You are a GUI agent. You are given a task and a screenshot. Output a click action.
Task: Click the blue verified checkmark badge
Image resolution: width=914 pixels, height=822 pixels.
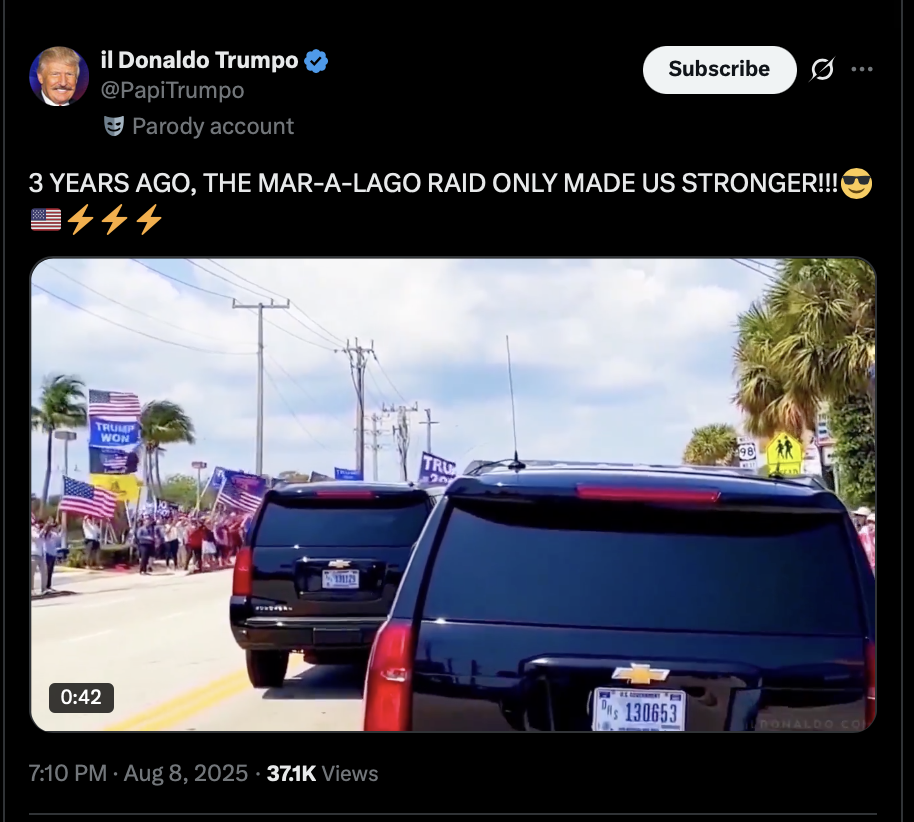coord(316,61)
